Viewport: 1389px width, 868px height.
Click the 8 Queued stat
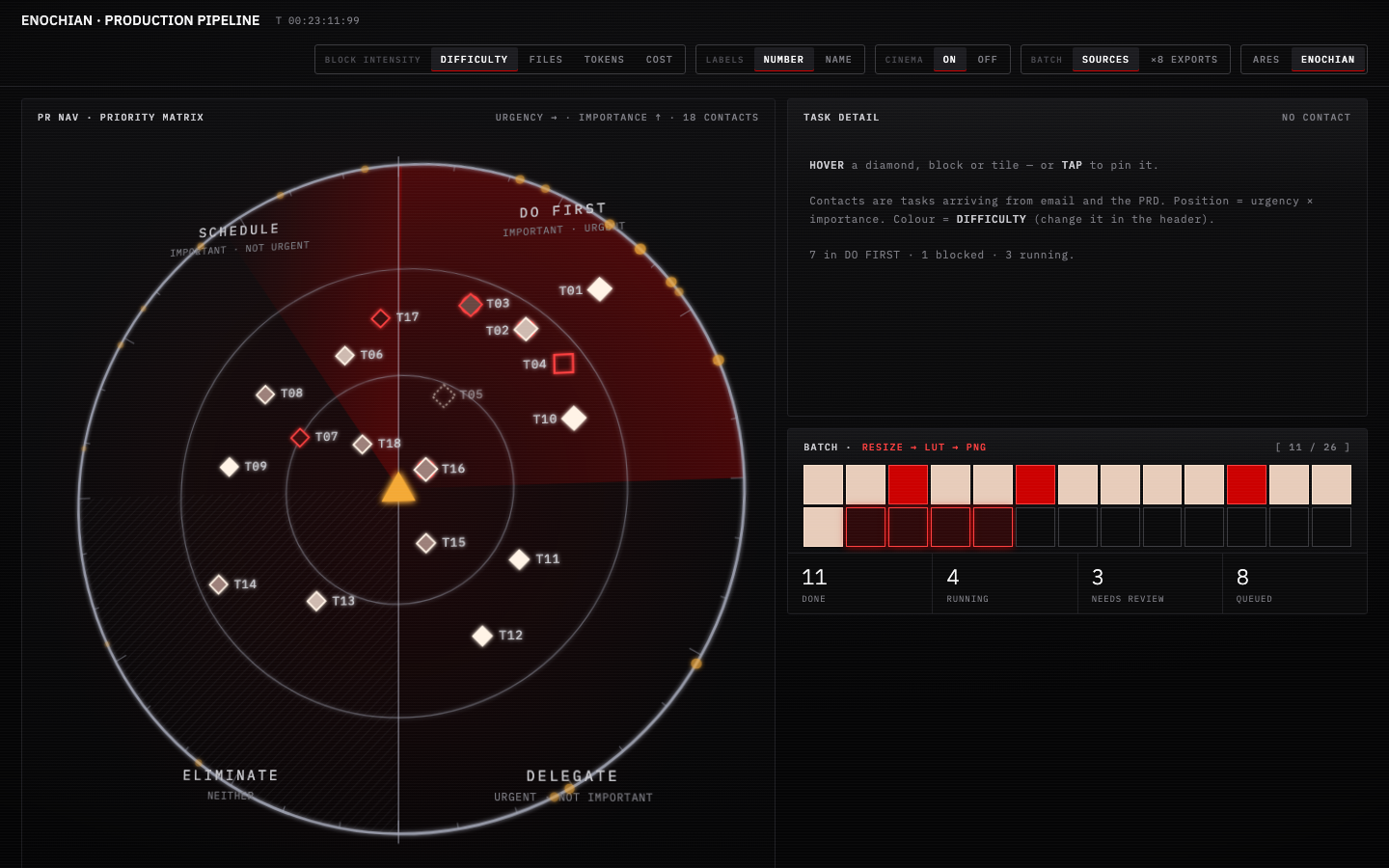1294,584
